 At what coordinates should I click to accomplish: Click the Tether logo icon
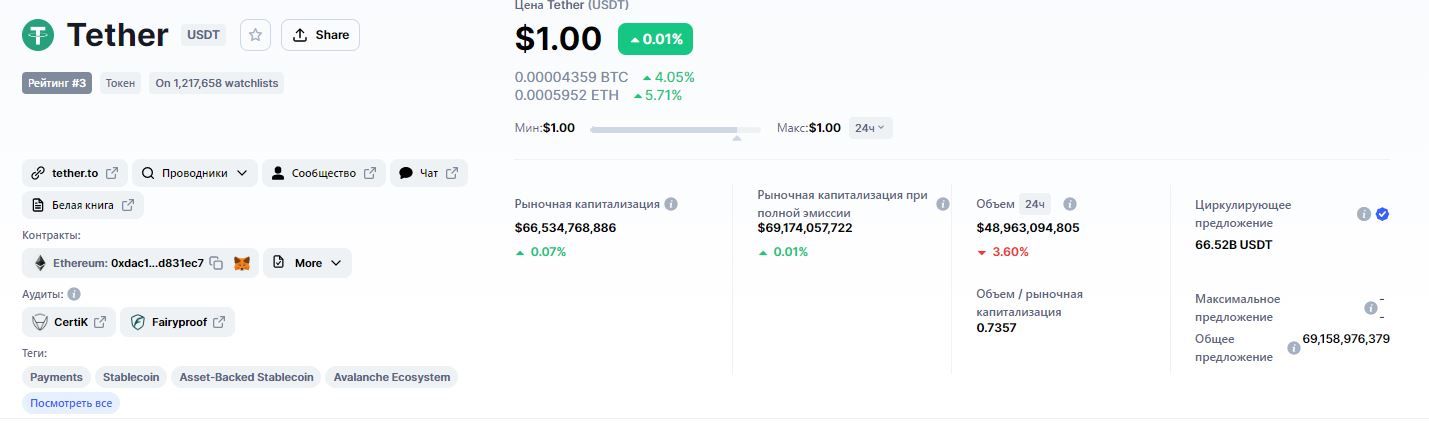coord(39,35)
